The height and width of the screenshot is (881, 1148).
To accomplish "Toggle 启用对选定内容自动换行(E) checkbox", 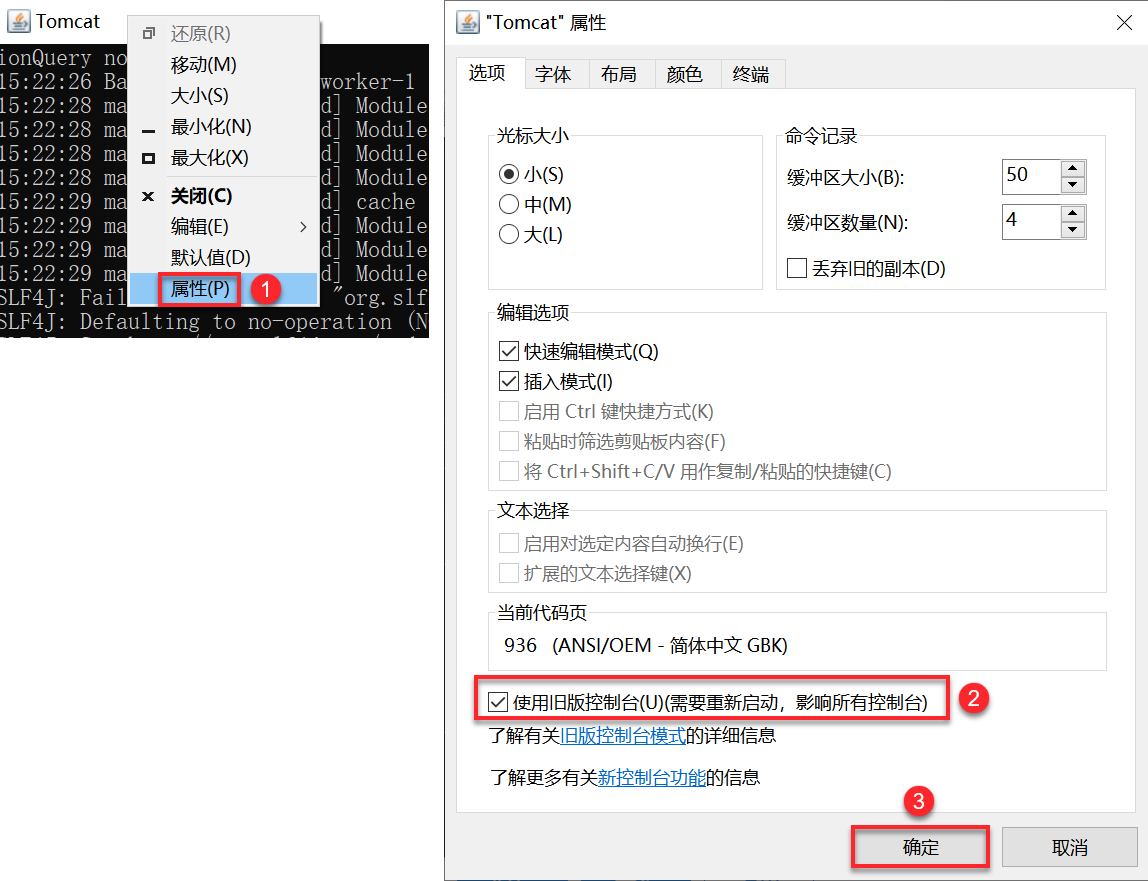I will 509,543.
